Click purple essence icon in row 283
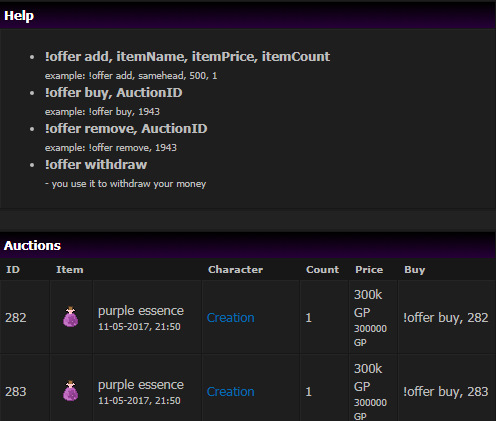 pyautogui.click(x=71, y=391)
